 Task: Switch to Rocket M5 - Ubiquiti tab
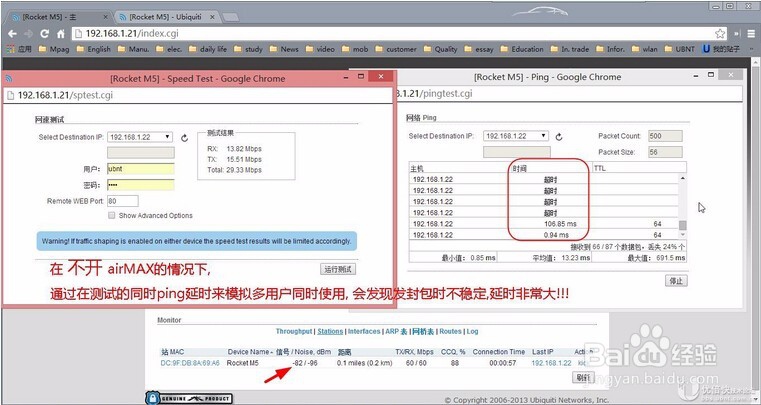[166, 17]
